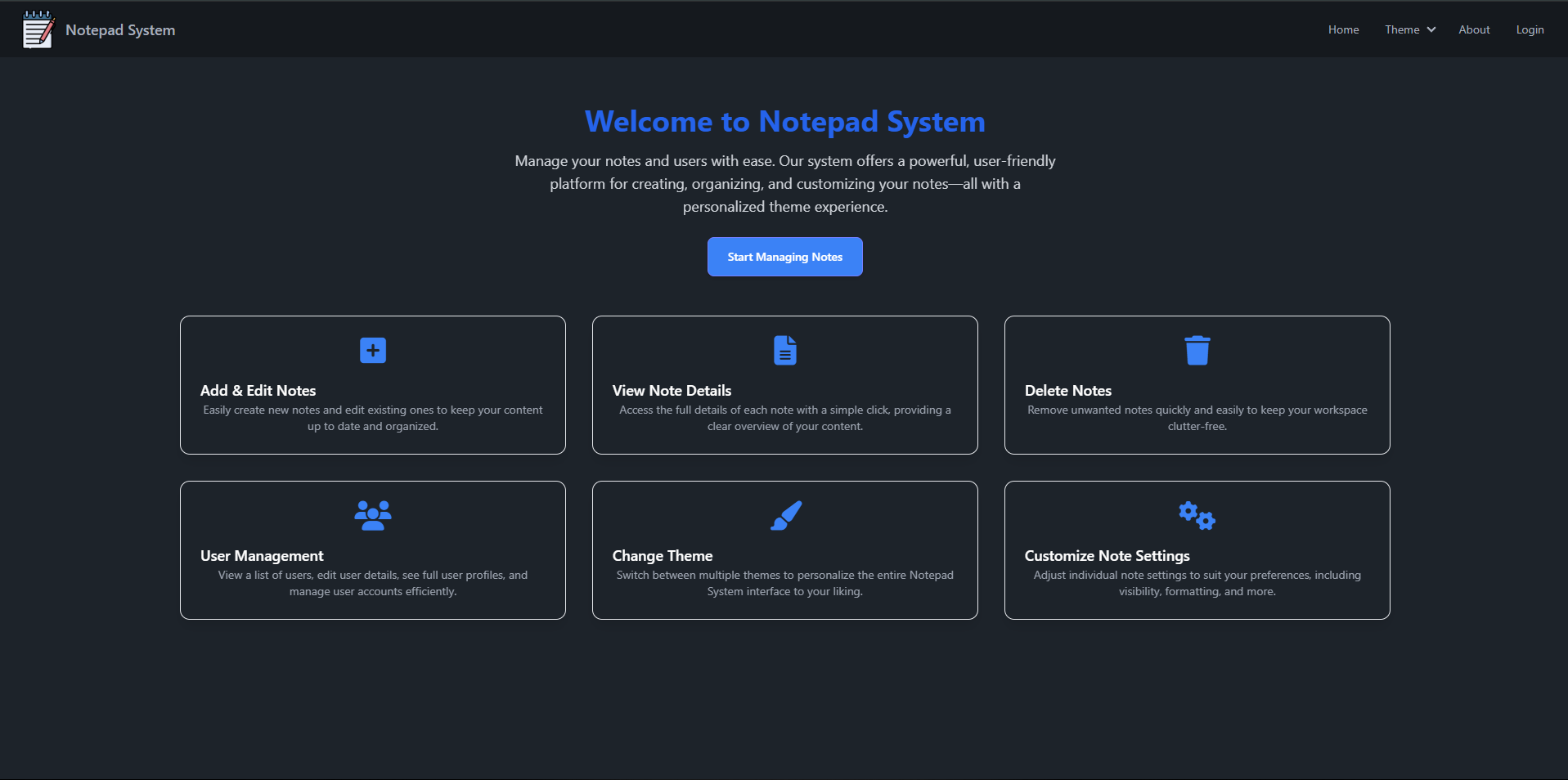Click the trash can icon on Delete Notes card
Image resolution: width=1568 pixels, height=780 pixels.
(1197, 351)
